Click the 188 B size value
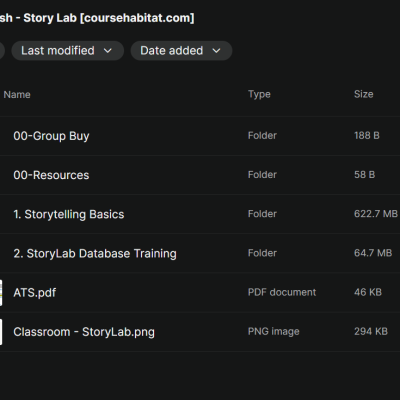The width and height of the screenshot is (400, 400). tap(367, 136)
